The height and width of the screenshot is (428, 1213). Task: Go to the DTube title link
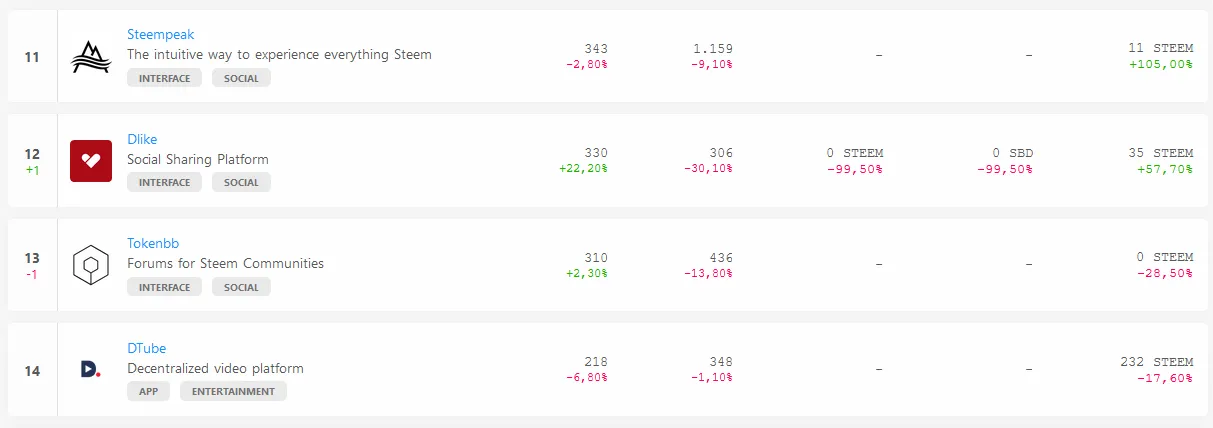(x=146, y=348)
